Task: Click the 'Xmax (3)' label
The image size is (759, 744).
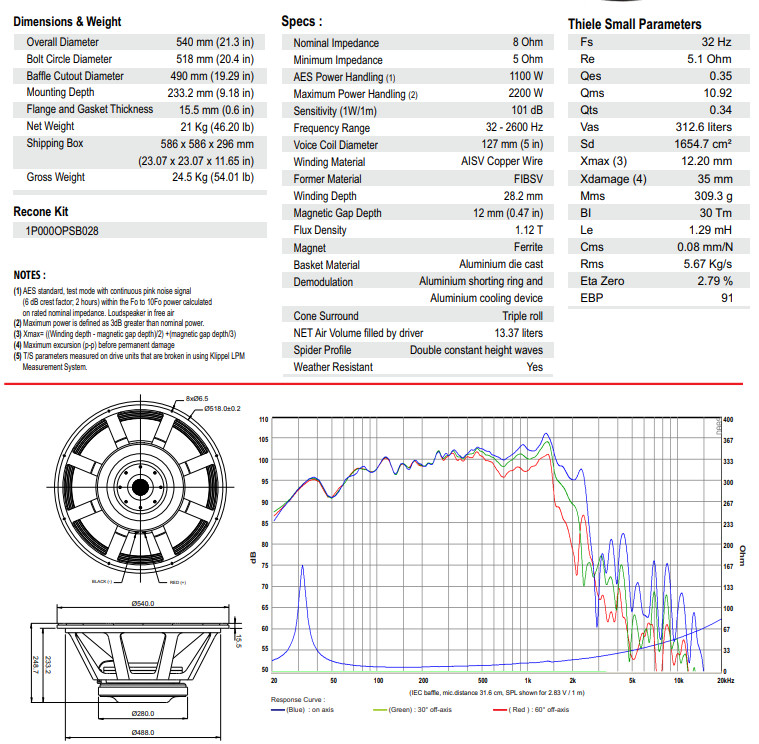Action: click(604, 161)
